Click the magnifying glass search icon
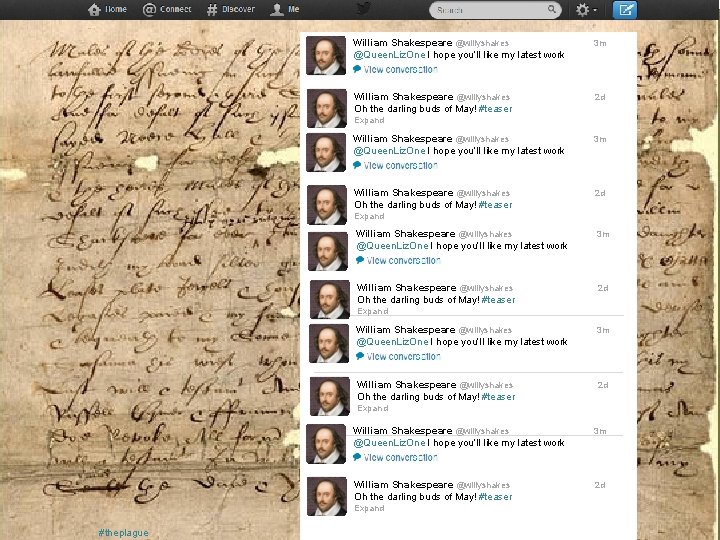The width and height of the screenshot is (720, 540). 551,9
